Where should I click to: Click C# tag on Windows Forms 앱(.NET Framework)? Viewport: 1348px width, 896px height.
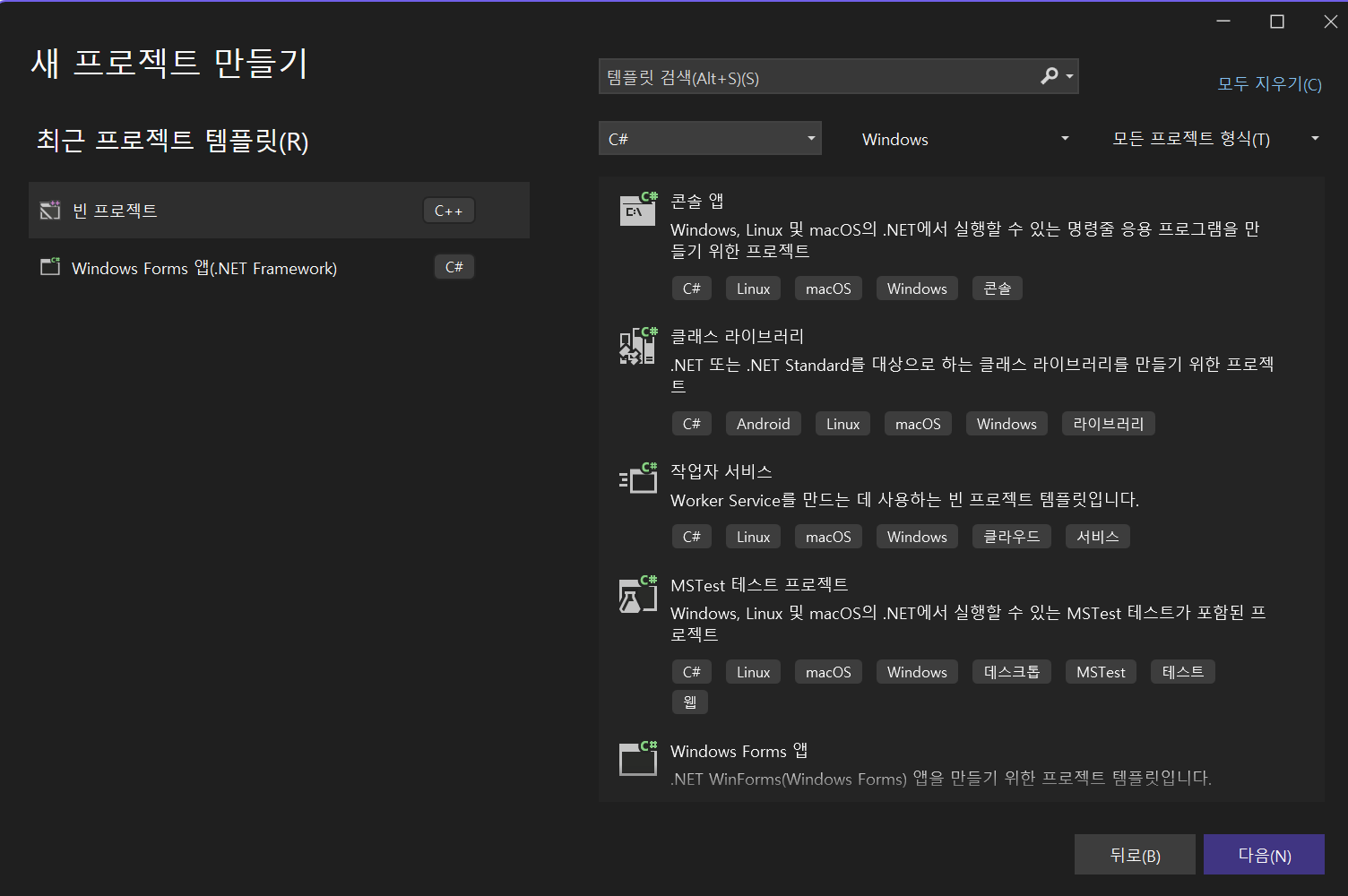click(x=454, y=267)
